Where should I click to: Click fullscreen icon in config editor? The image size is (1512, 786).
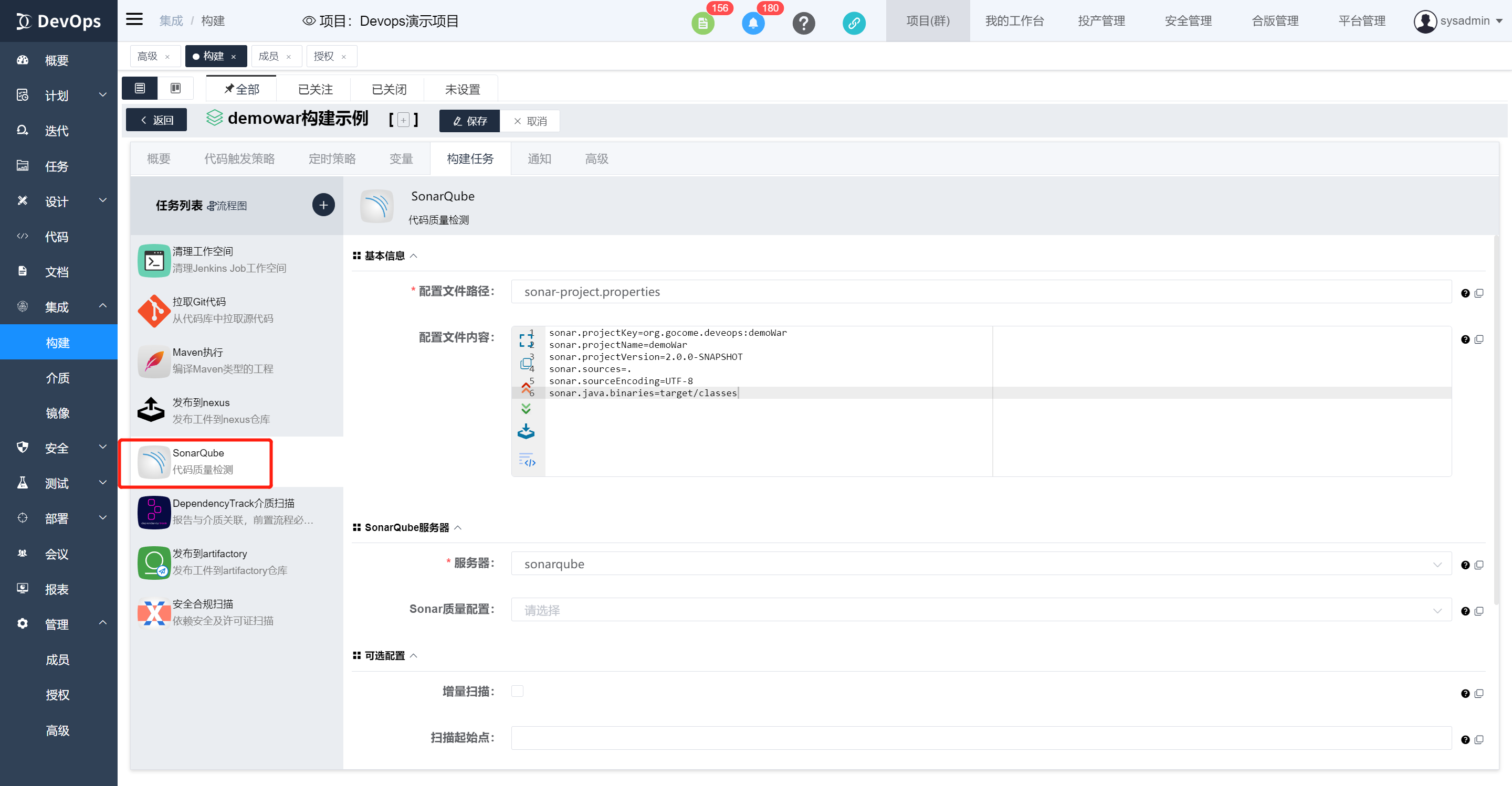pyautogui.click(x=526, y=339)
